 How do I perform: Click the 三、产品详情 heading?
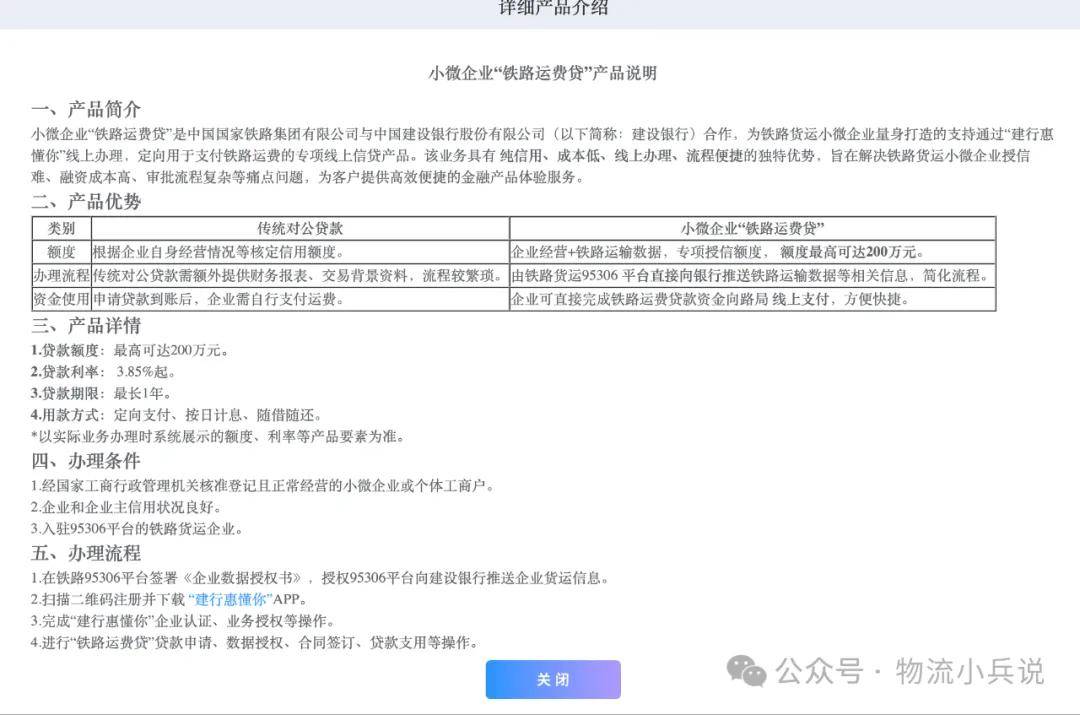click(x=86, y=325)
